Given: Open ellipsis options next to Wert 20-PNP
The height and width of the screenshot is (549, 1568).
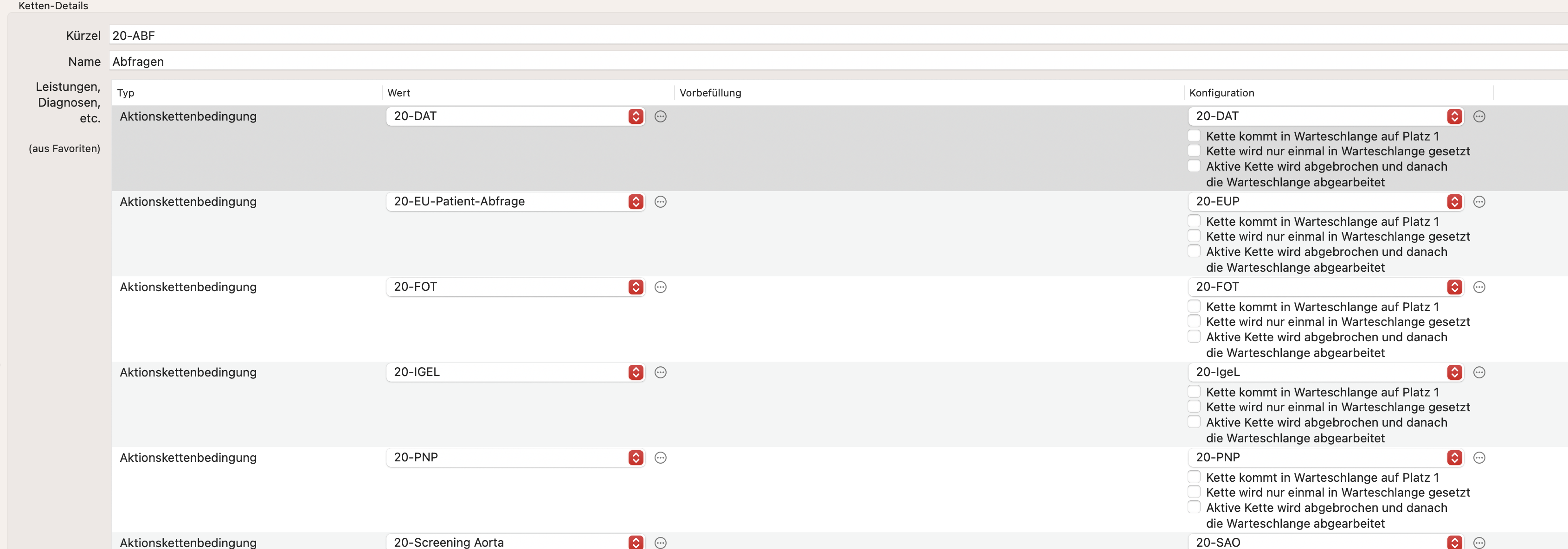Looking at the screenshot, I should [661, 457].
